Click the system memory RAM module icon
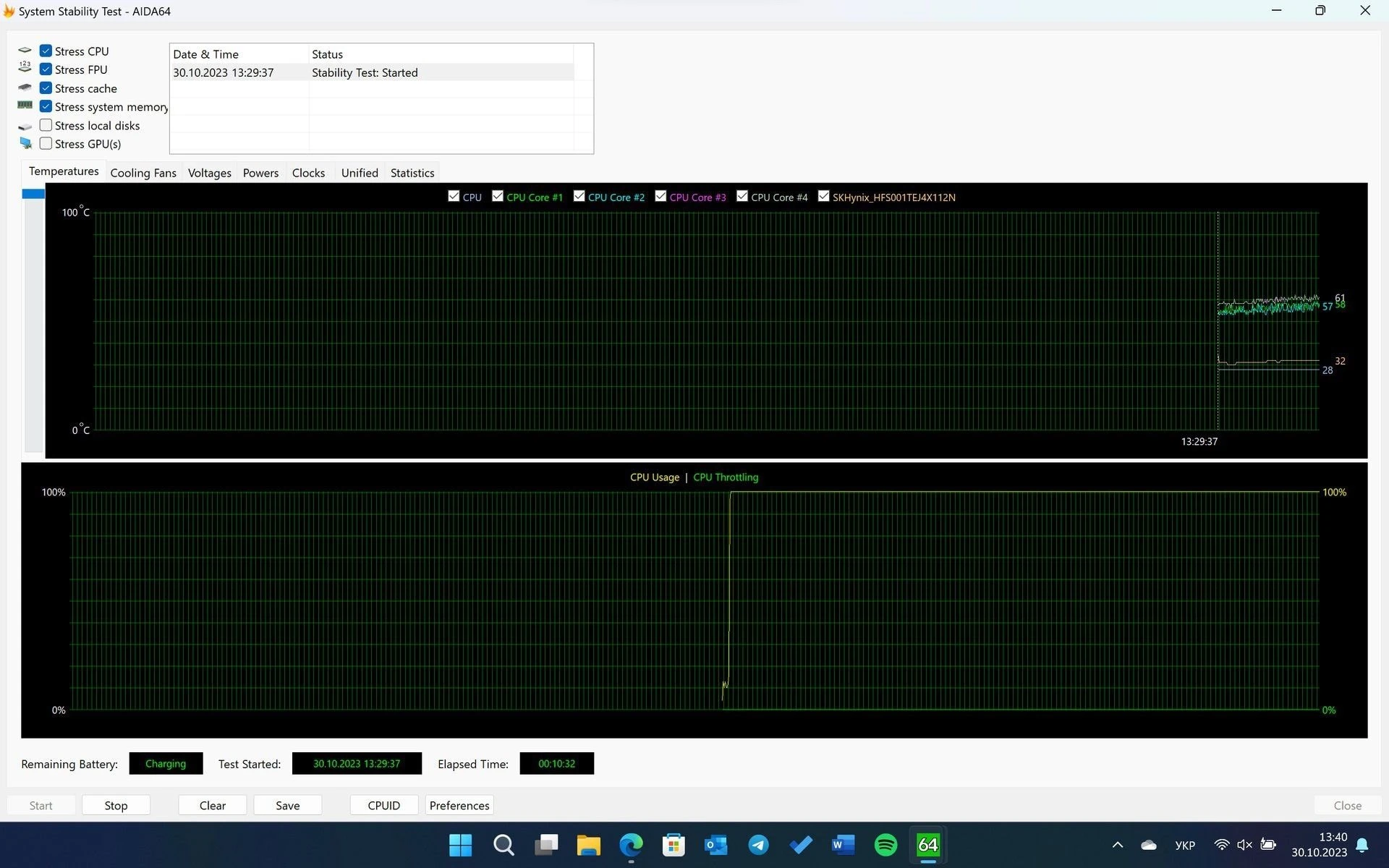This screenshot has width=1389, height=868. [25, 106]
